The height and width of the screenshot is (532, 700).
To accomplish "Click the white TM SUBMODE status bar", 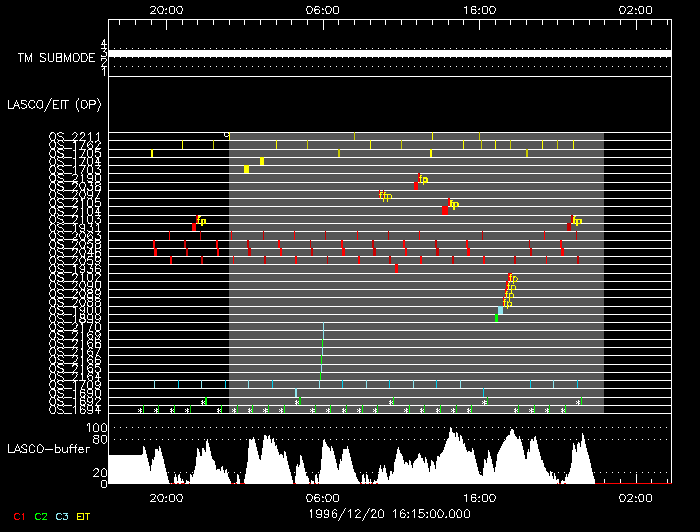I will tap(388, 53).
